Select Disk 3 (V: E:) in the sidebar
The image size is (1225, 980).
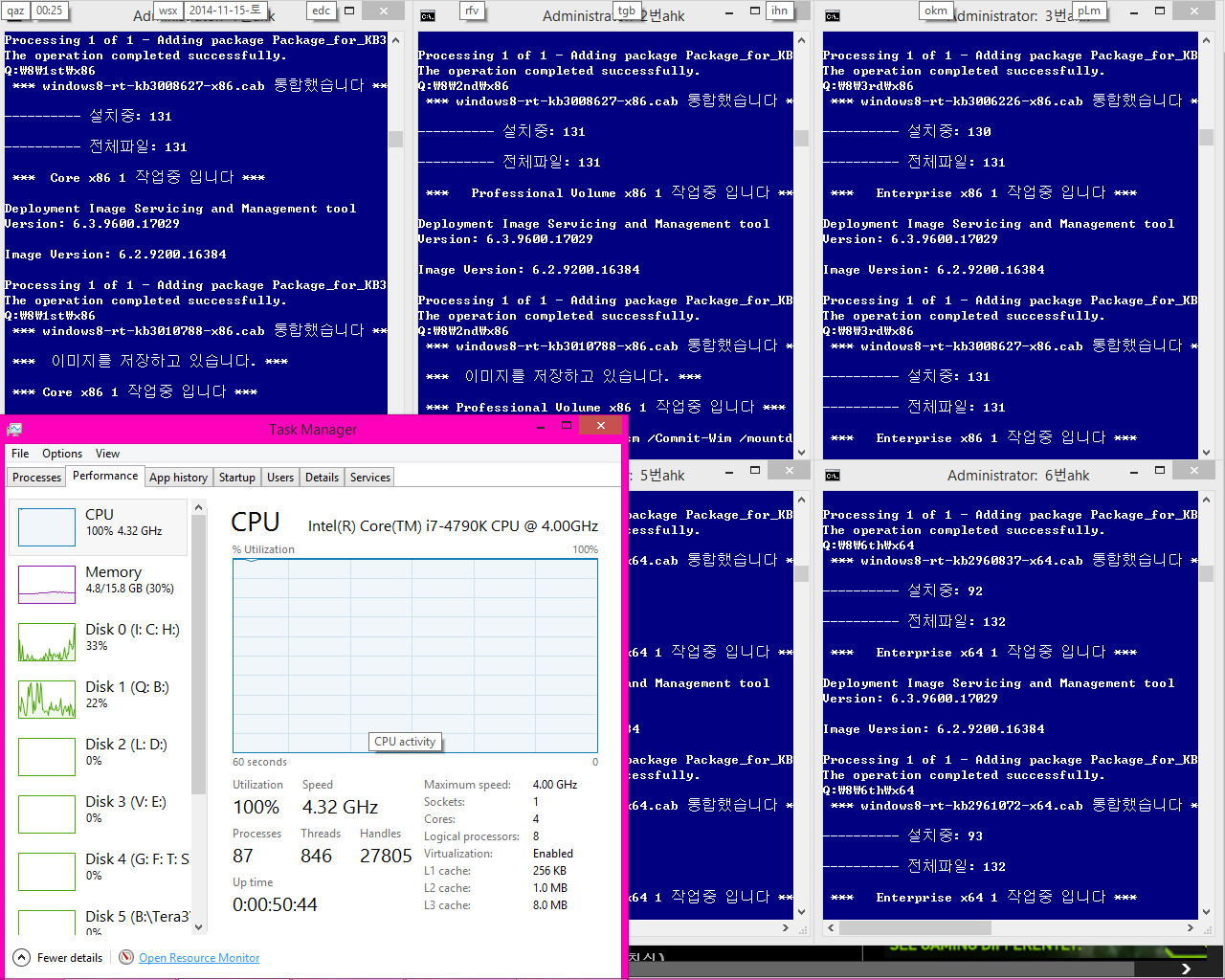click(x=100, y=813)
